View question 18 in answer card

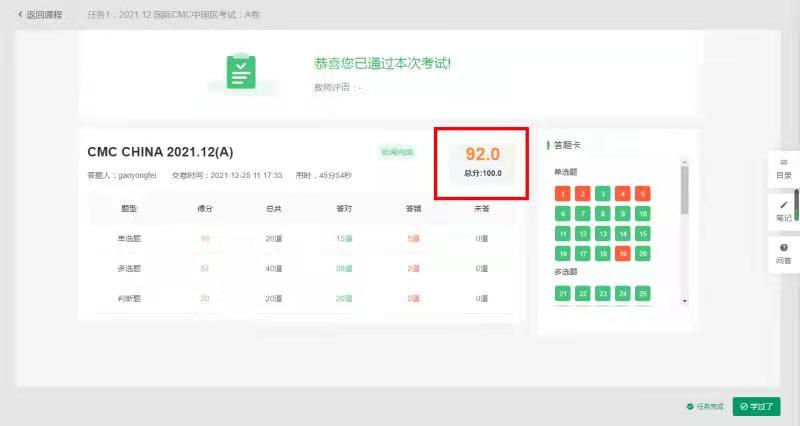(603, 254)
